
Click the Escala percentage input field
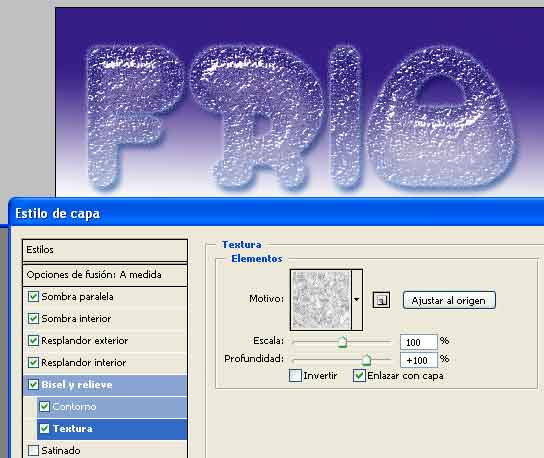[x=418, y=342]
